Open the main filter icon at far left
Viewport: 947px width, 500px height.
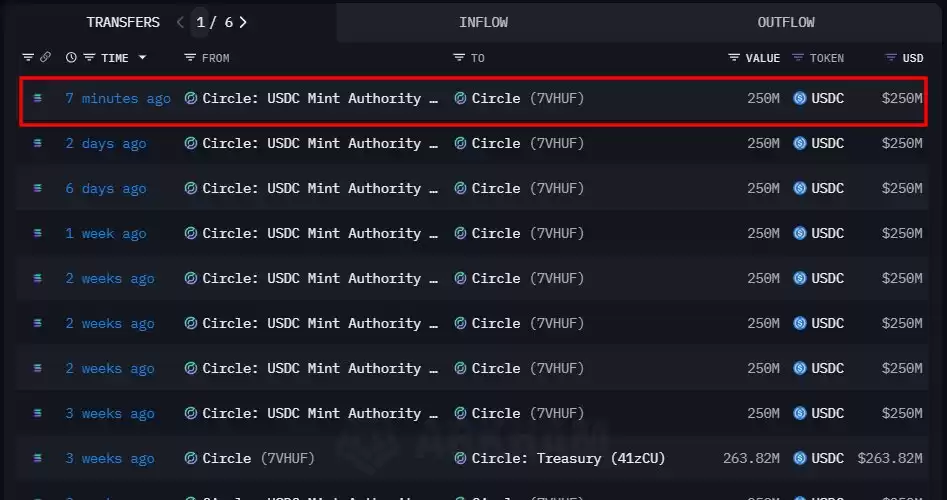(28, 57)
